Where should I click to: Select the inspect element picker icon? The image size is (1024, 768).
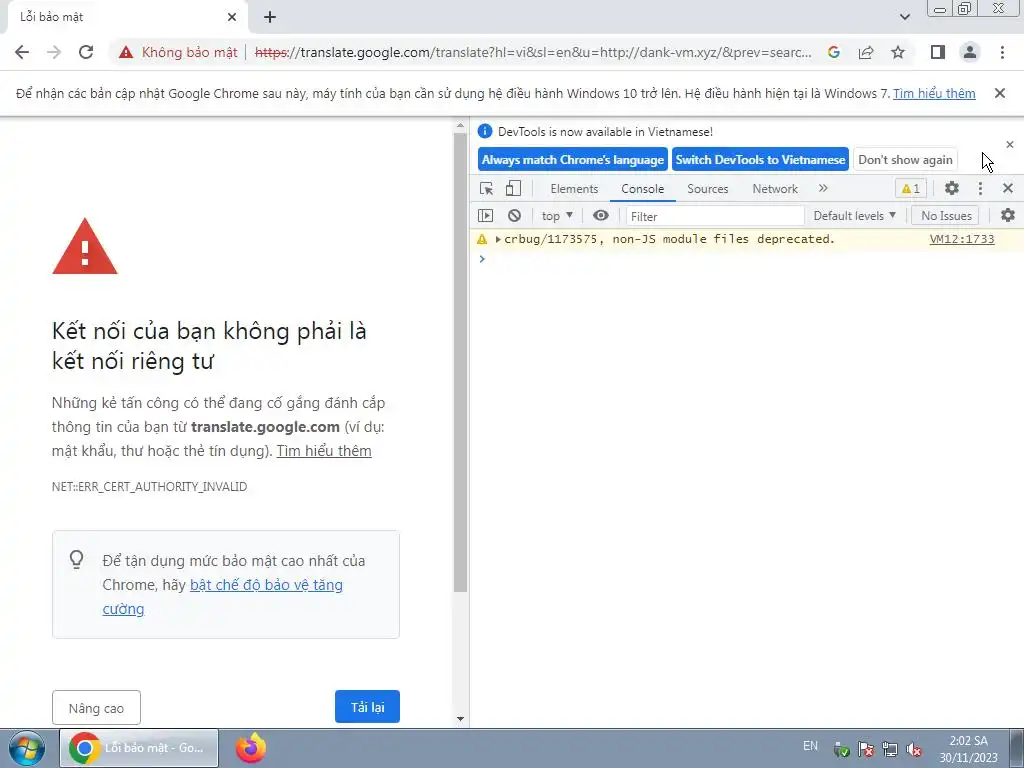[x=487, y=189]
